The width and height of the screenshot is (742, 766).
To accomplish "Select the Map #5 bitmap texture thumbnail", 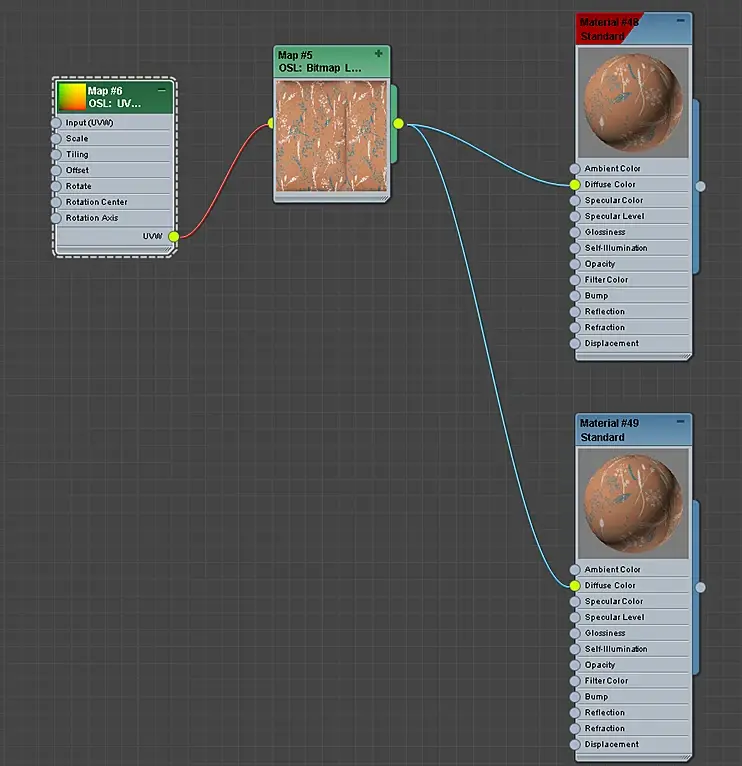I will (331, 136).
